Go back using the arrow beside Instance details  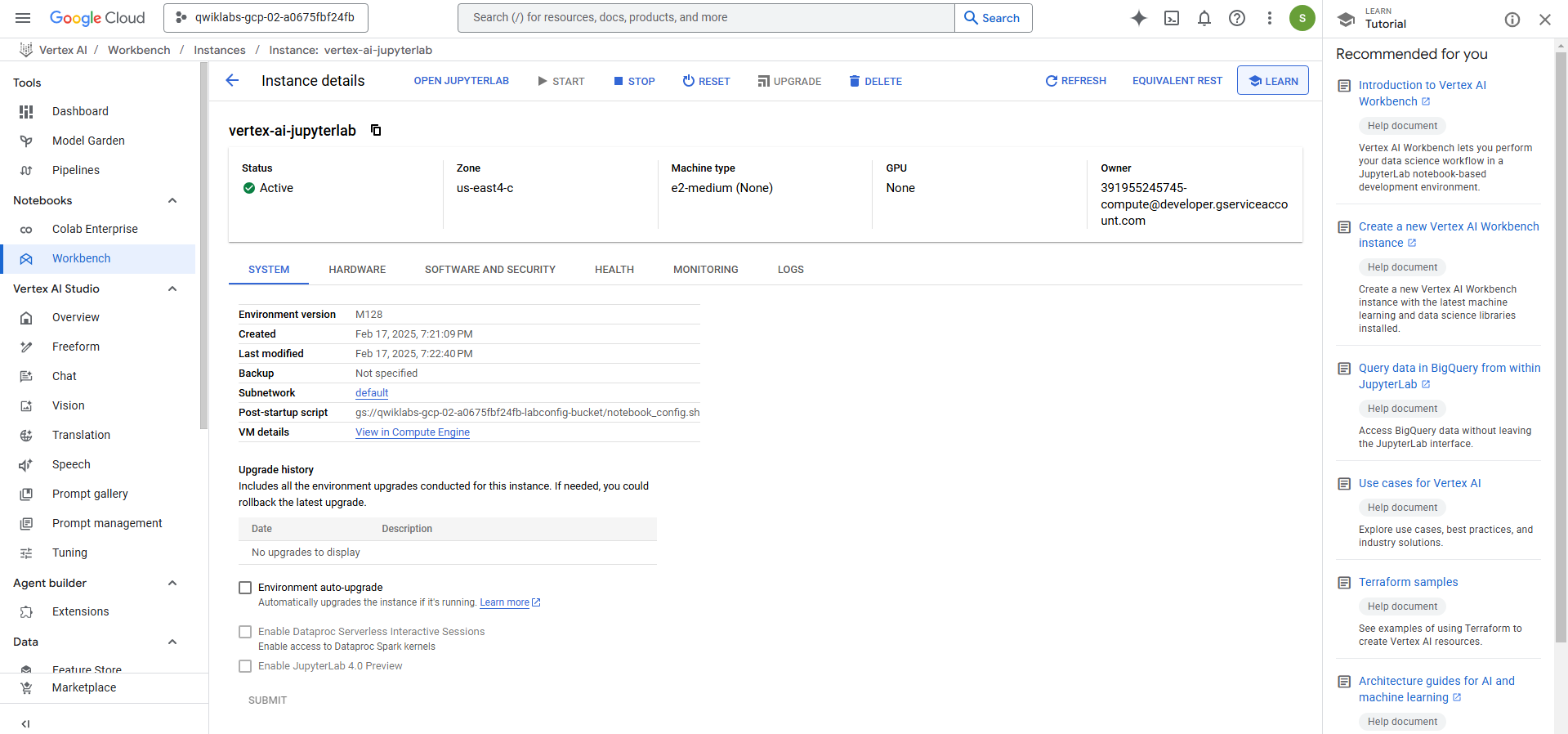coord(232,80)
